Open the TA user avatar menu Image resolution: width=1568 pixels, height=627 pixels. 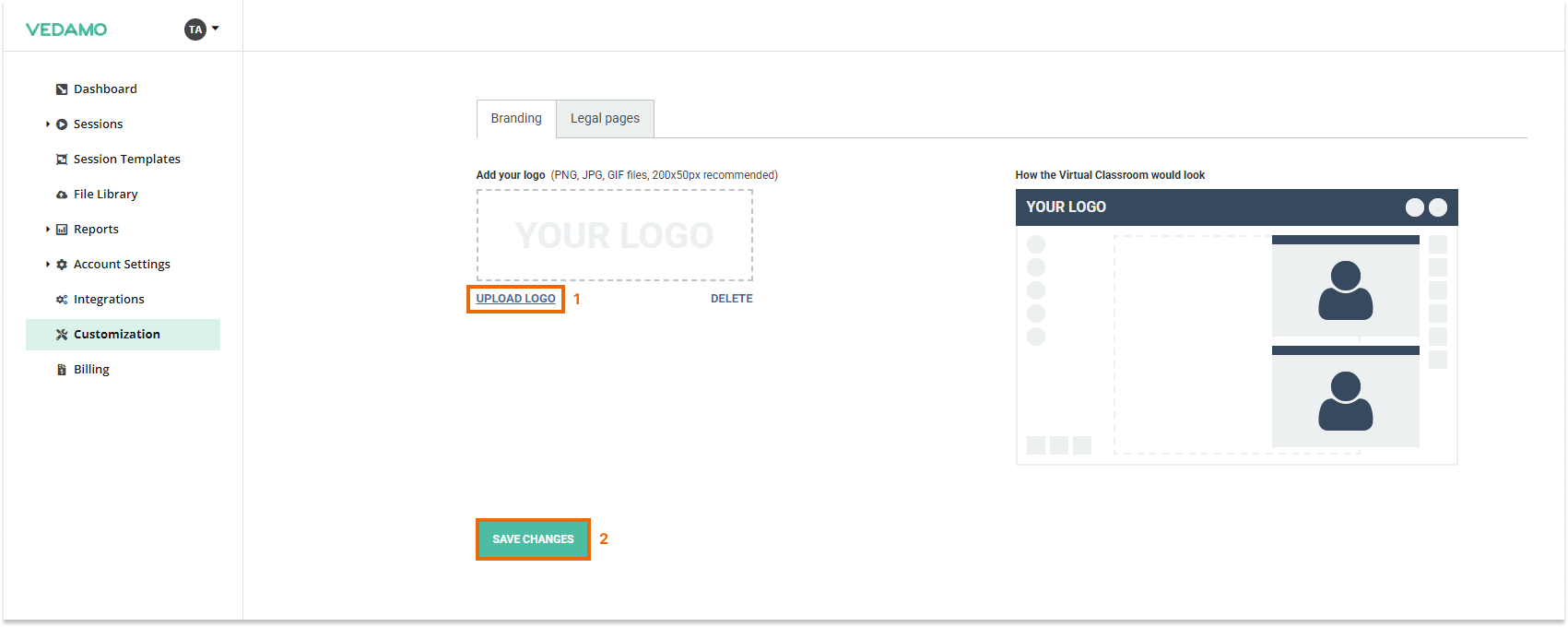(195, 30)
